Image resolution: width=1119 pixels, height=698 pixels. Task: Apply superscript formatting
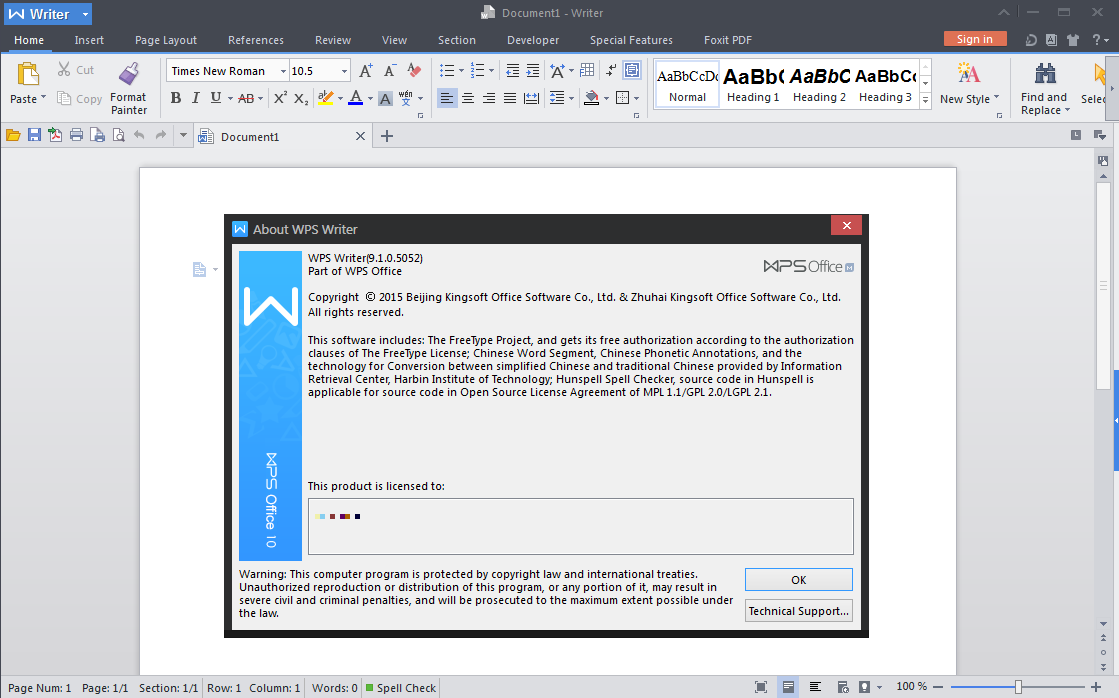[280, 98]
